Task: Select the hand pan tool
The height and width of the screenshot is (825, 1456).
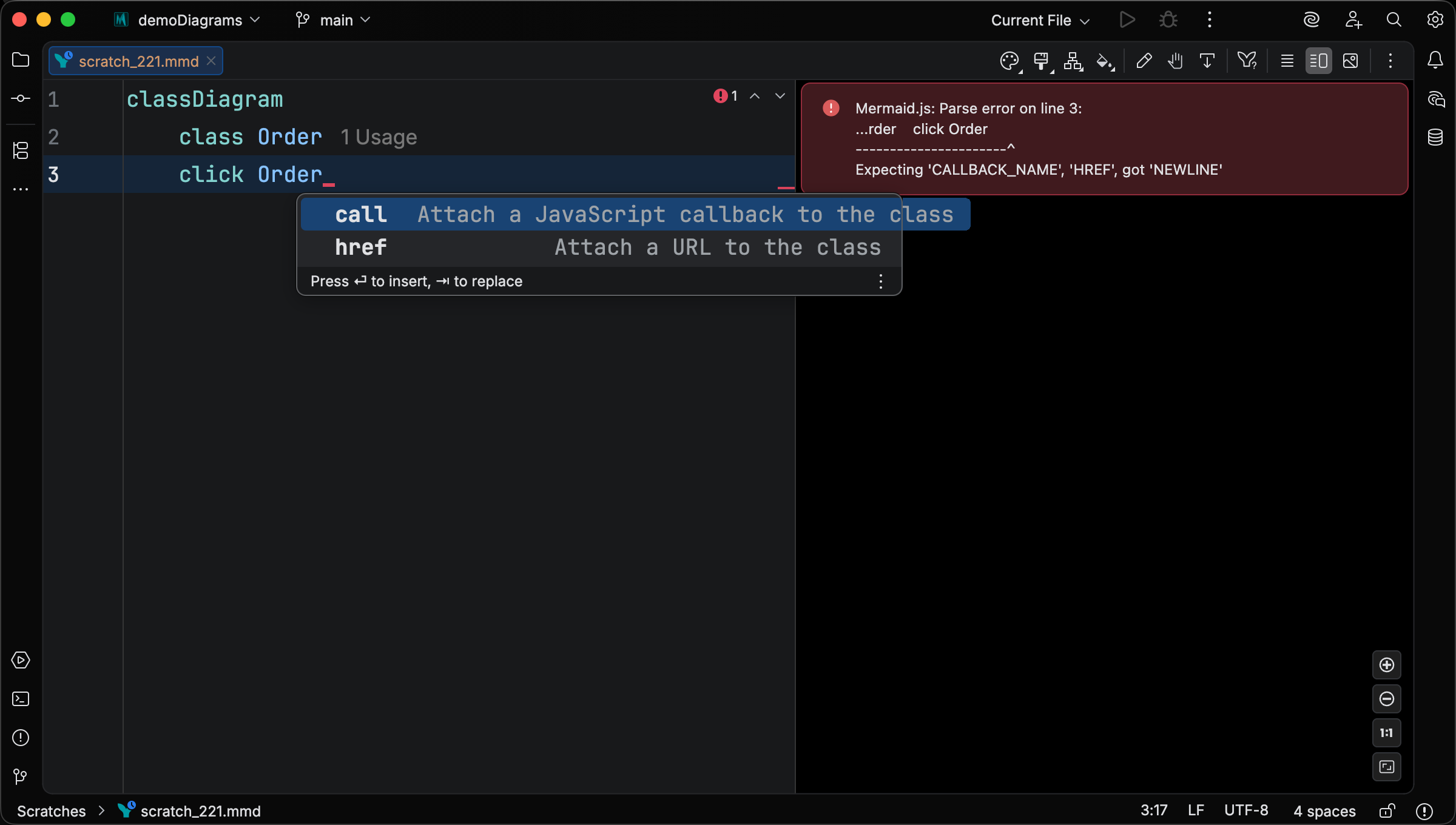Action: pos(1176,61)
